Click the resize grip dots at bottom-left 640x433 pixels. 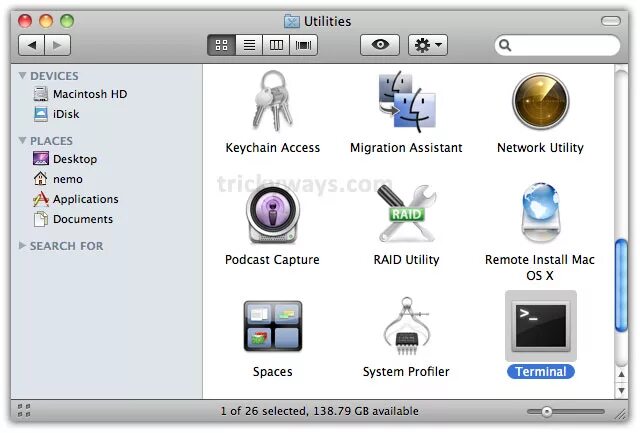point(24,411)
